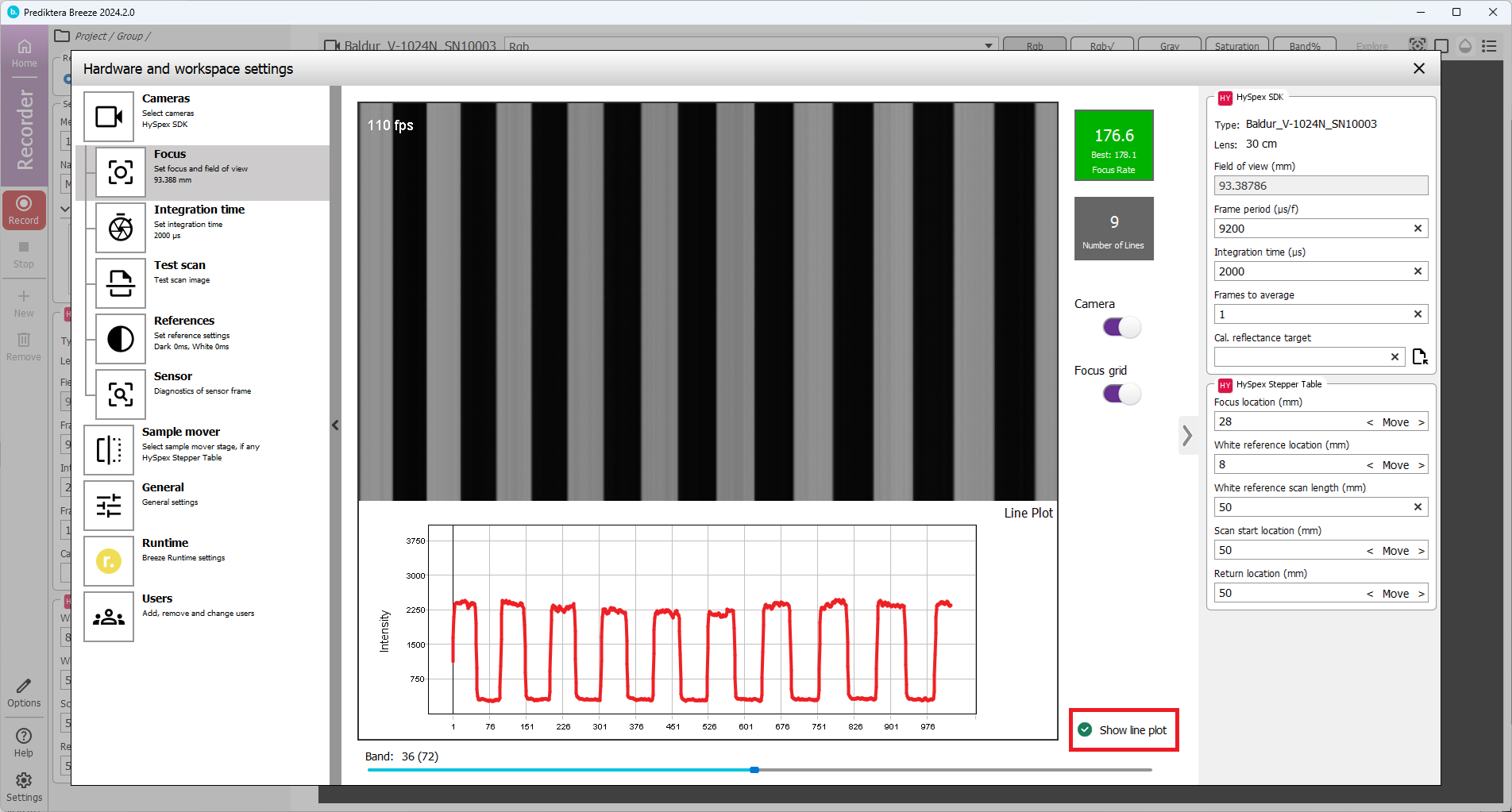Collapse the right properties panel chevron
1512x812 pixels.
tap(1187, 435)
